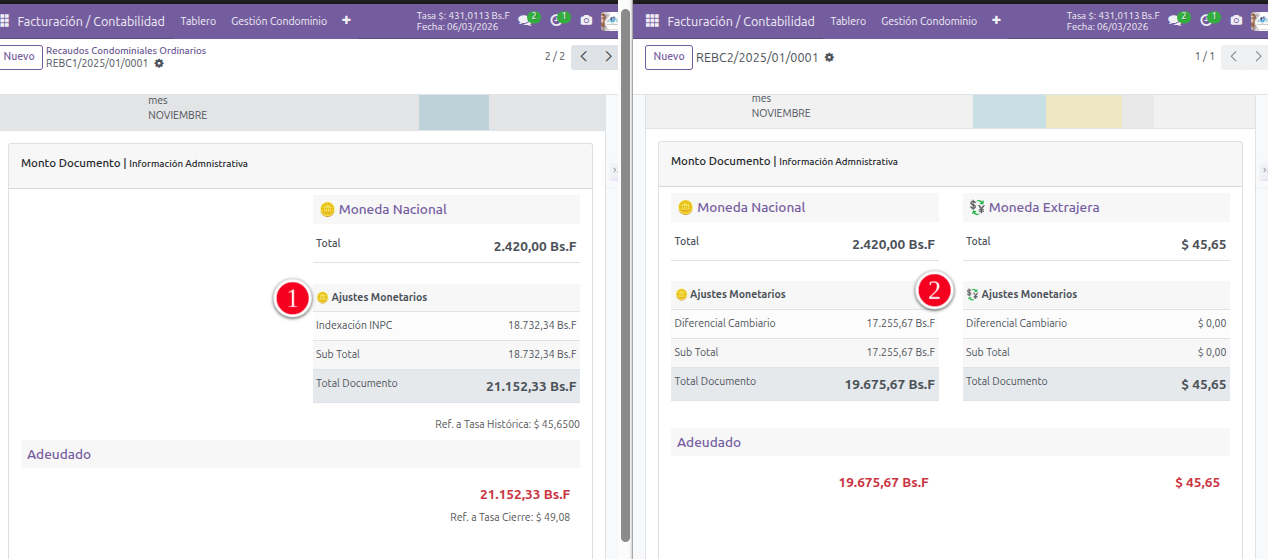Image resolution: width=1268 pixels, height=559 pixels.
Task: Expand the plus menu in left navbar
Action: [x=346, y=20]
